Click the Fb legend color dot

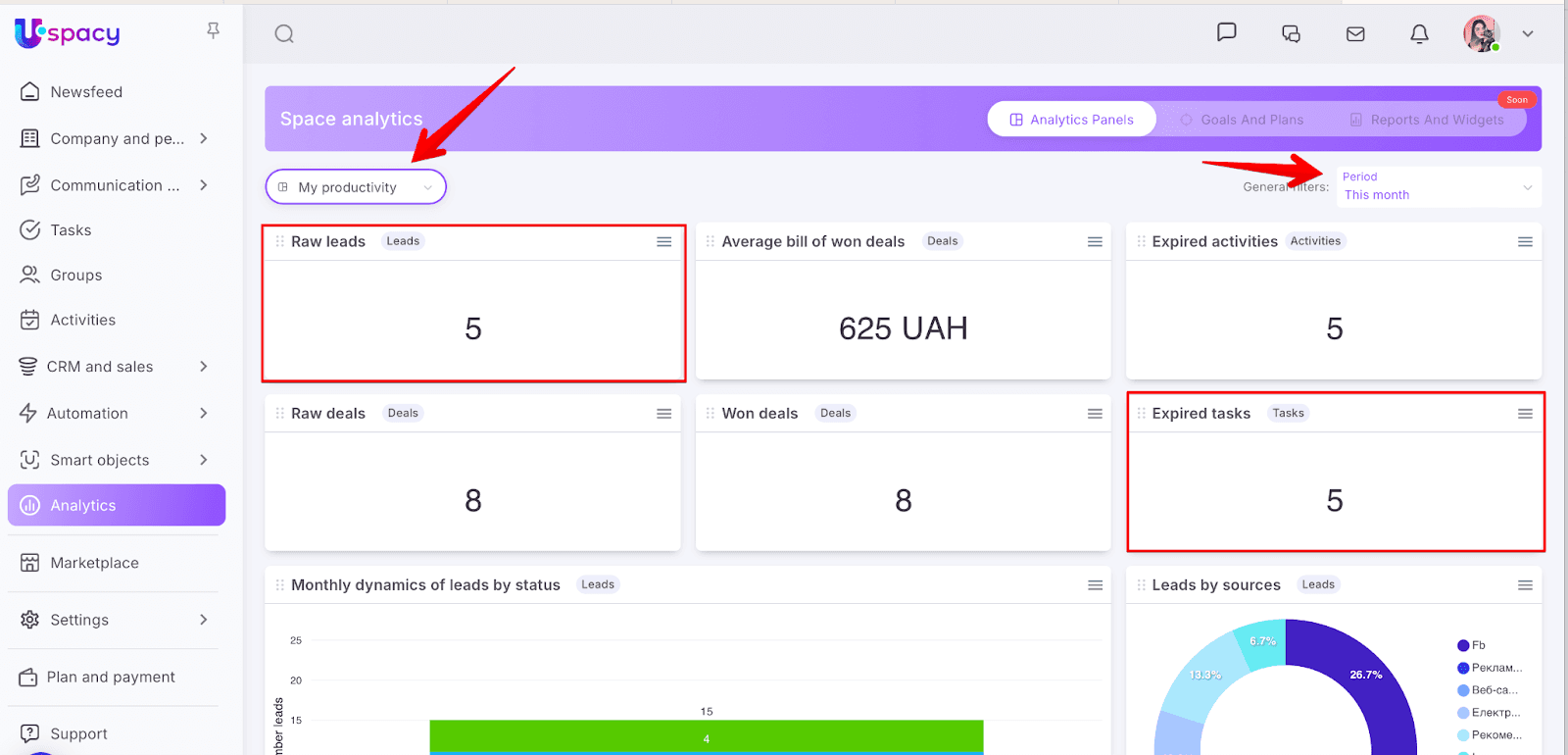point(1463,645)
